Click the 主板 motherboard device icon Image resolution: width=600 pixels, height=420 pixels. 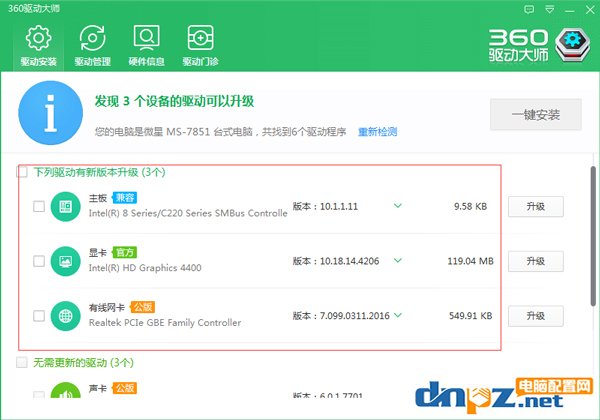point(65,207)
